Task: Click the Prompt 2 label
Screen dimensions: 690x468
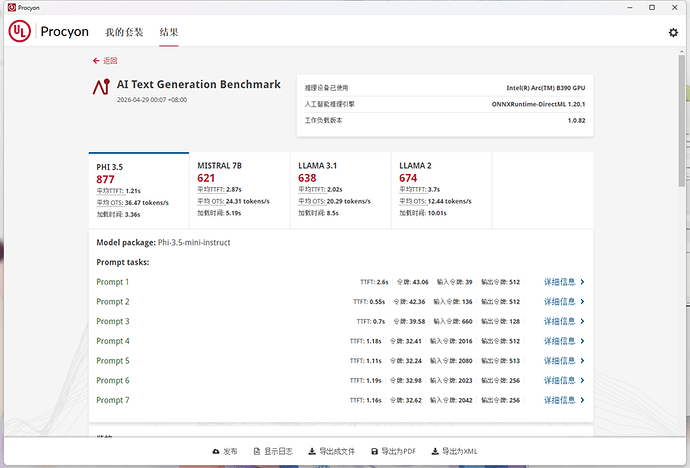Action: 113,302
